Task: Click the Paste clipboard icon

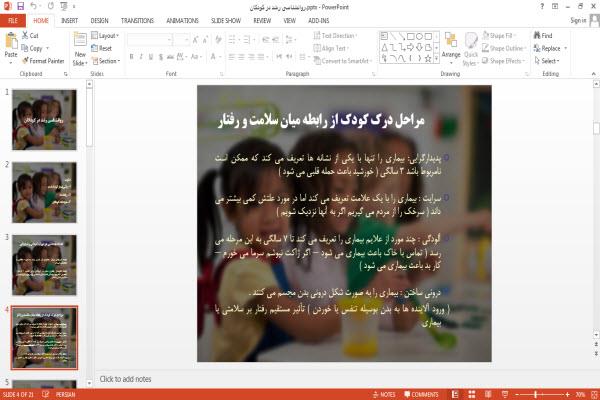Action: pyautogui.click(x=11, y=40)
